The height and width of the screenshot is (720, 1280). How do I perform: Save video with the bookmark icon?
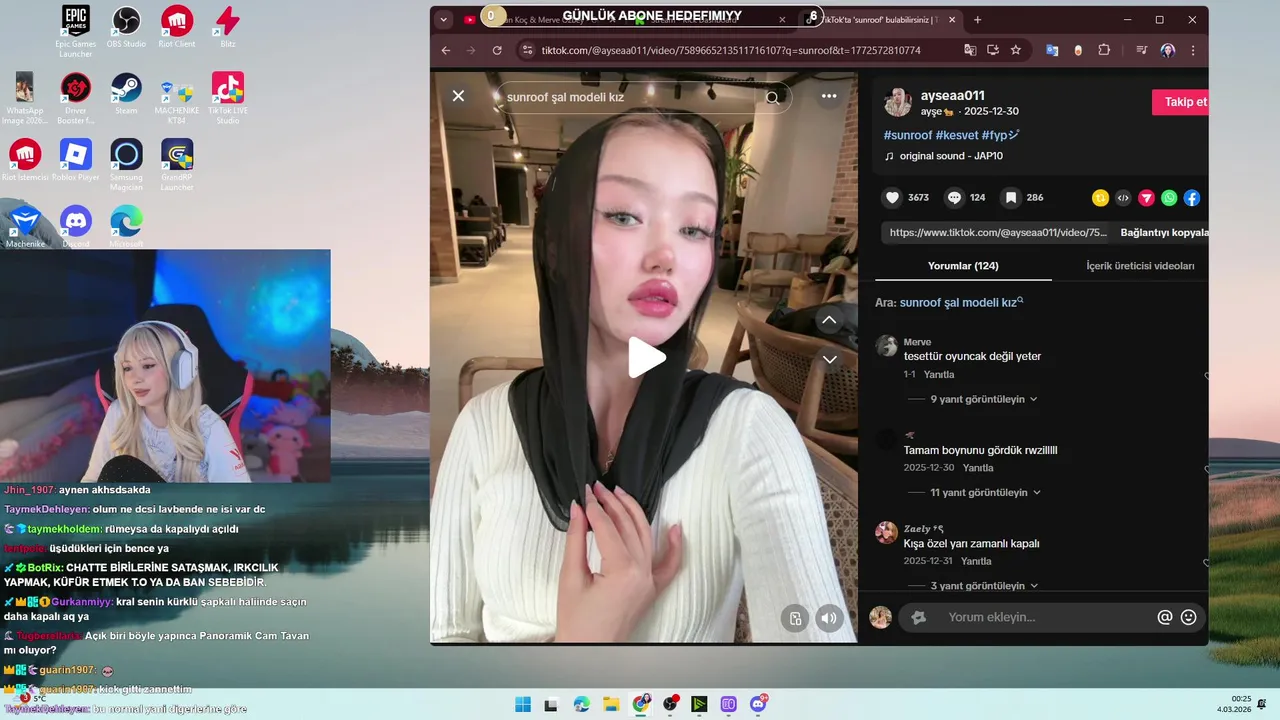(x=1011, y=198)
